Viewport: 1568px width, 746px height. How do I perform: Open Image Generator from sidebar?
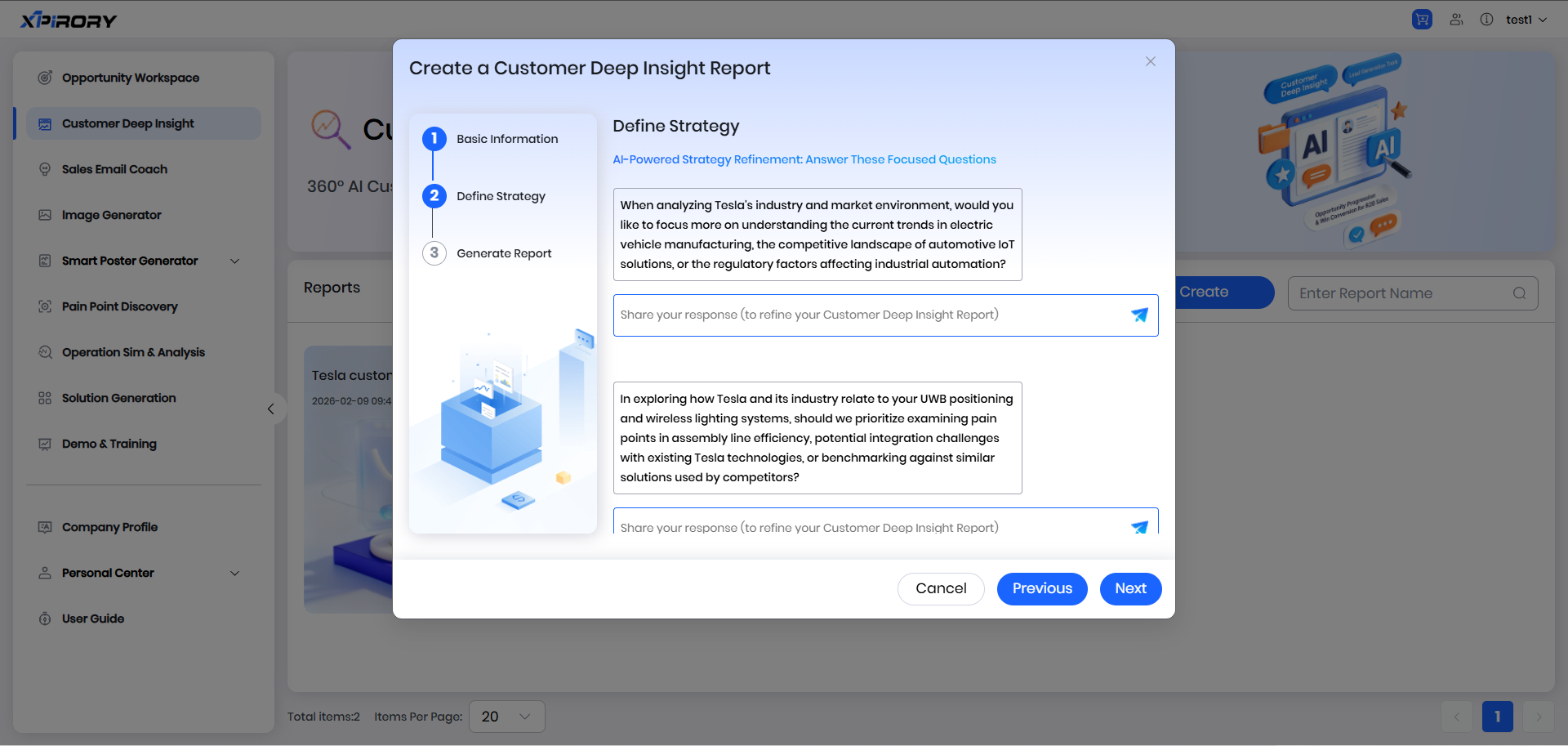pos(111,215)
